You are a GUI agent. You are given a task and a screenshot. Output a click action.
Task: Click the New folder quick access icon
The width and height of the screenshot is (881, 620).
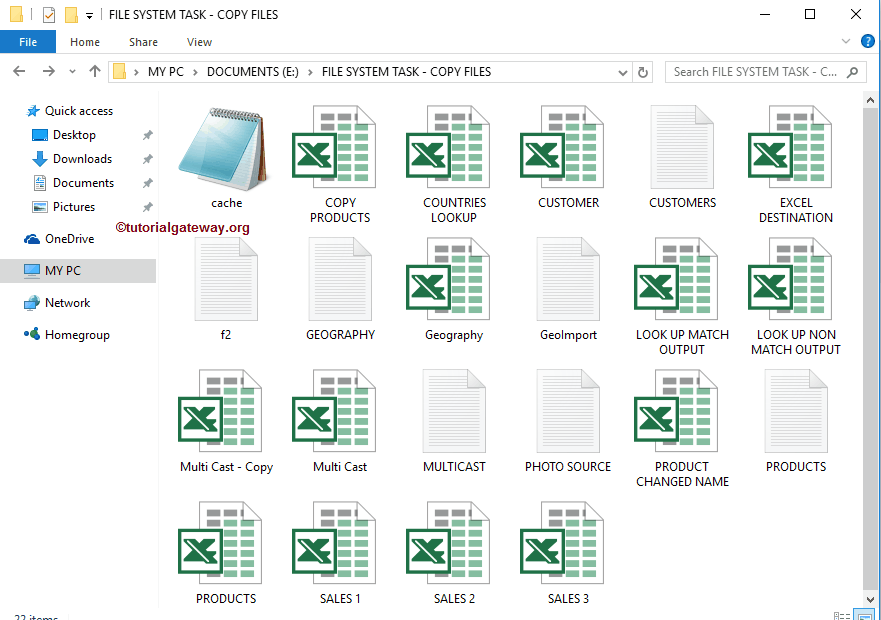[71, 15]
